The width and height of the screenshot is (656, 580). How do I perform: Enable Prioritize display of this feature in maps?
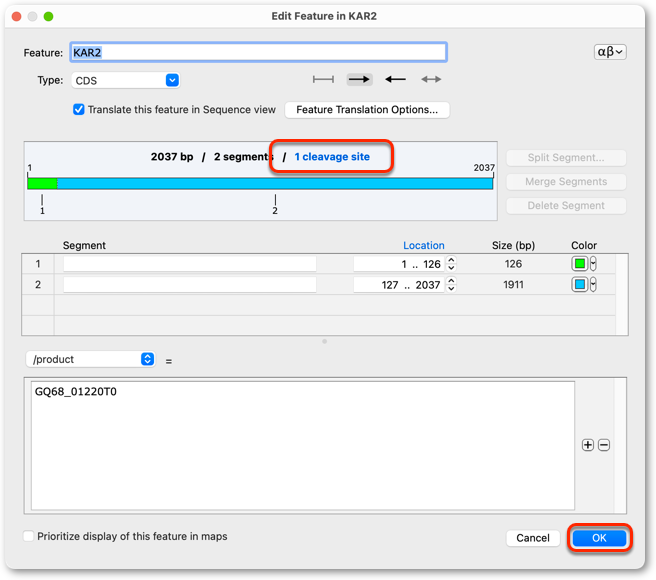[x=28, y=536]
